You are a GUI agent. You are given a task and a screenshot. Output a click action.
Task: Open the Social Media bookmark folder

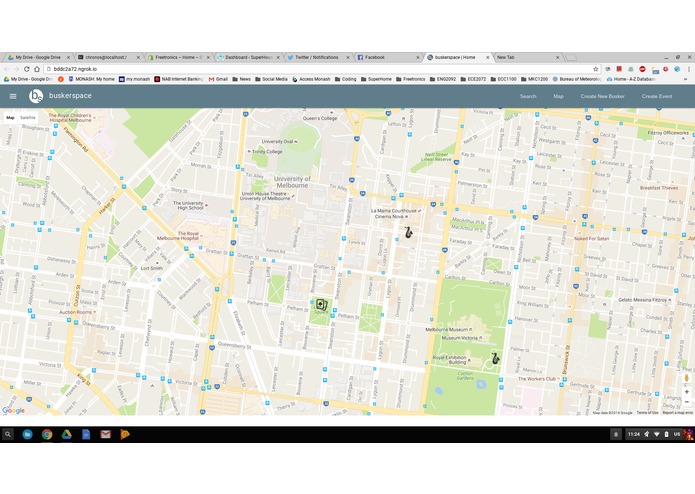(271, 79)
